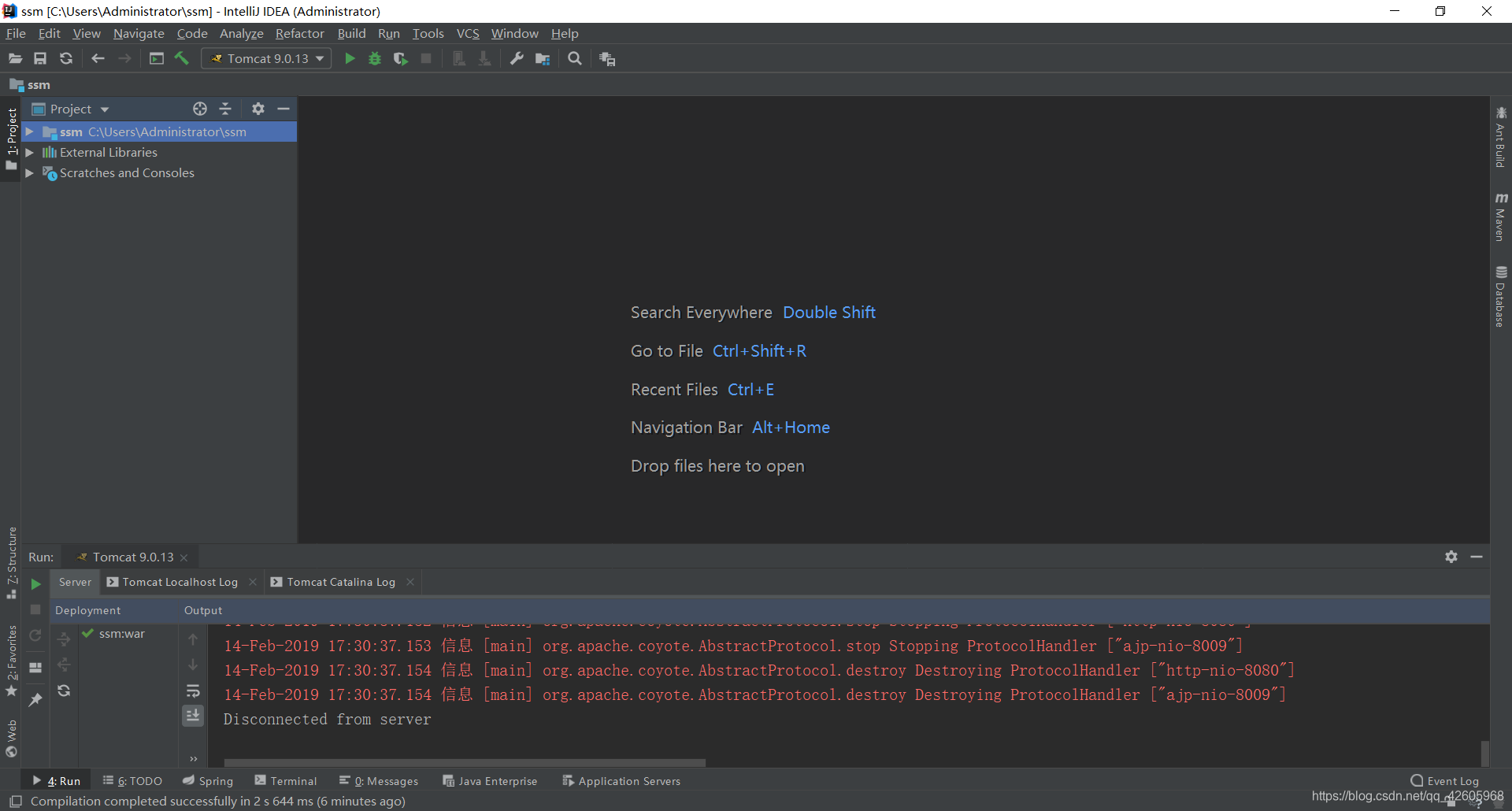Open Run panel gear options
1512x811 pixels.
pyautogui.click(x=1451, y=557)
